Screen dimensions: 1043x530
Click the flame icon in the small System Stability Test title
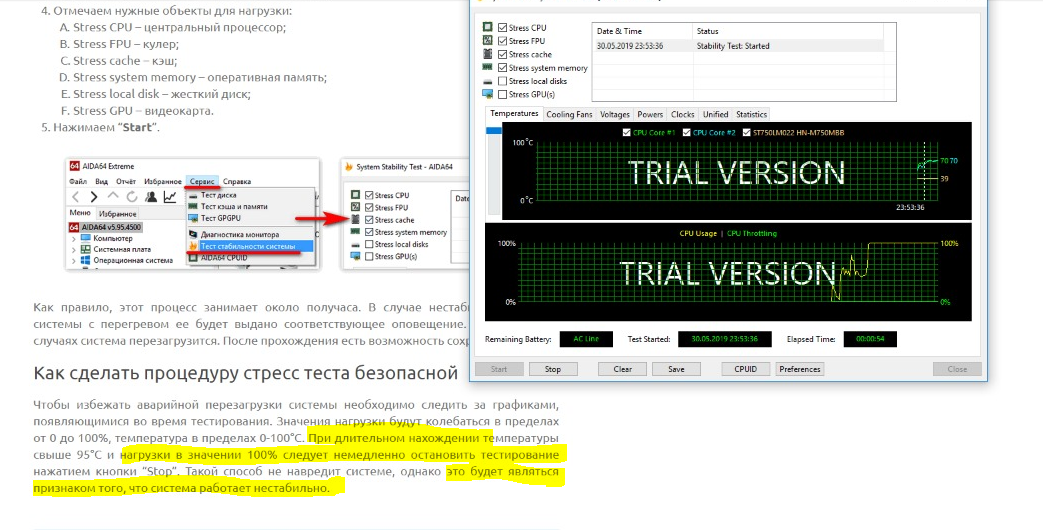pos(348,167)
